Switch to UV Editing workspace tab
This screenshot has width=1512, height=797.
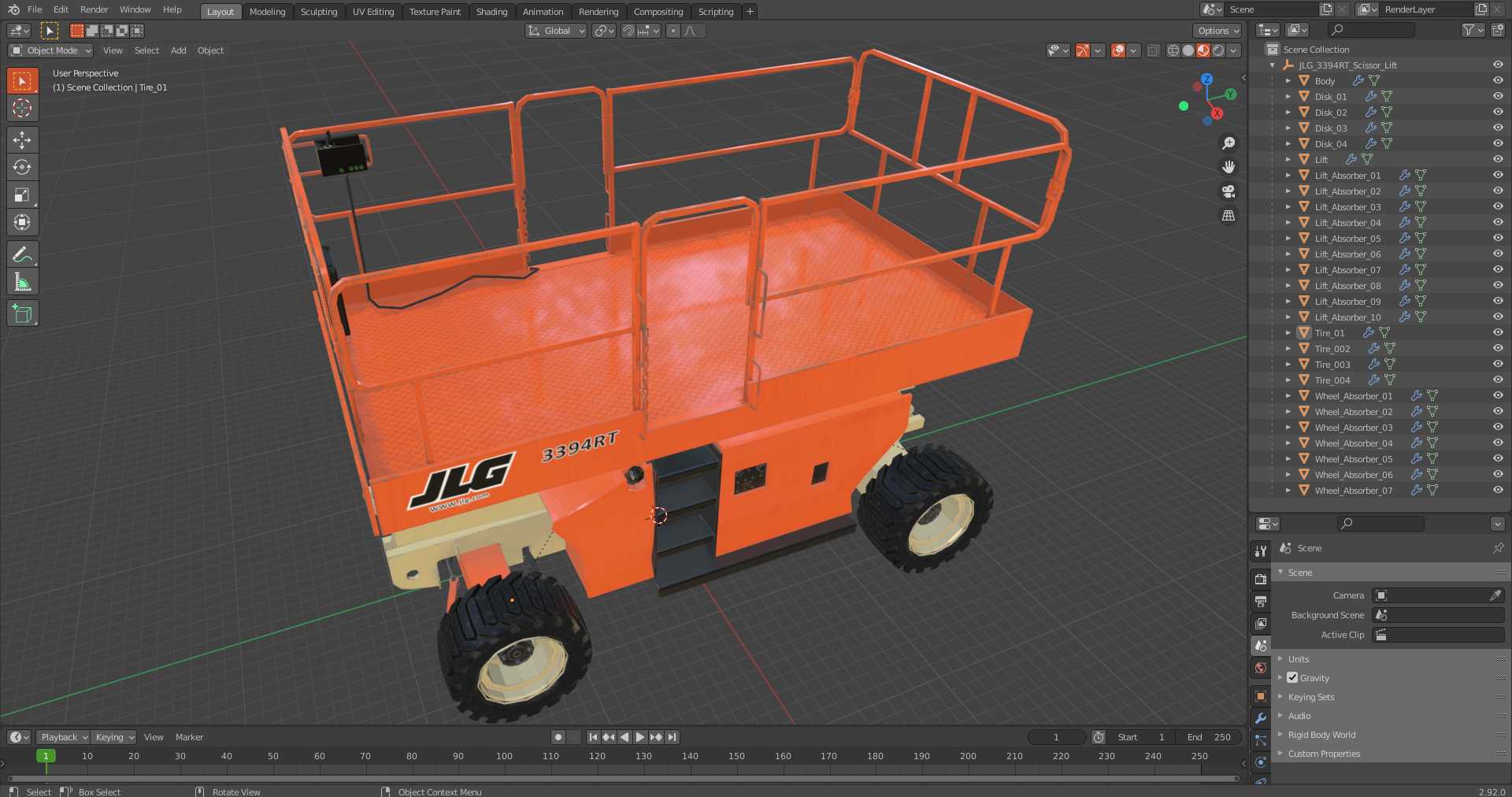pos(373,12)
